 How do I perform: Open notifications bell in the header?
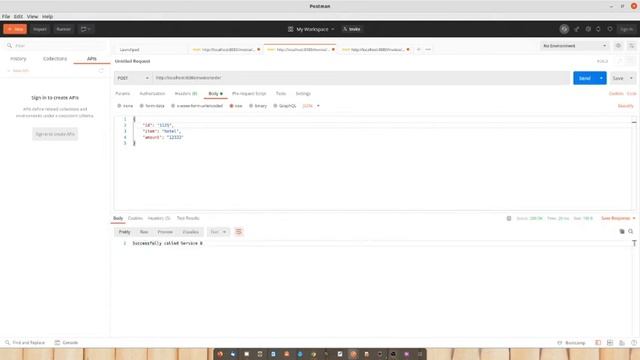point(598,29)
